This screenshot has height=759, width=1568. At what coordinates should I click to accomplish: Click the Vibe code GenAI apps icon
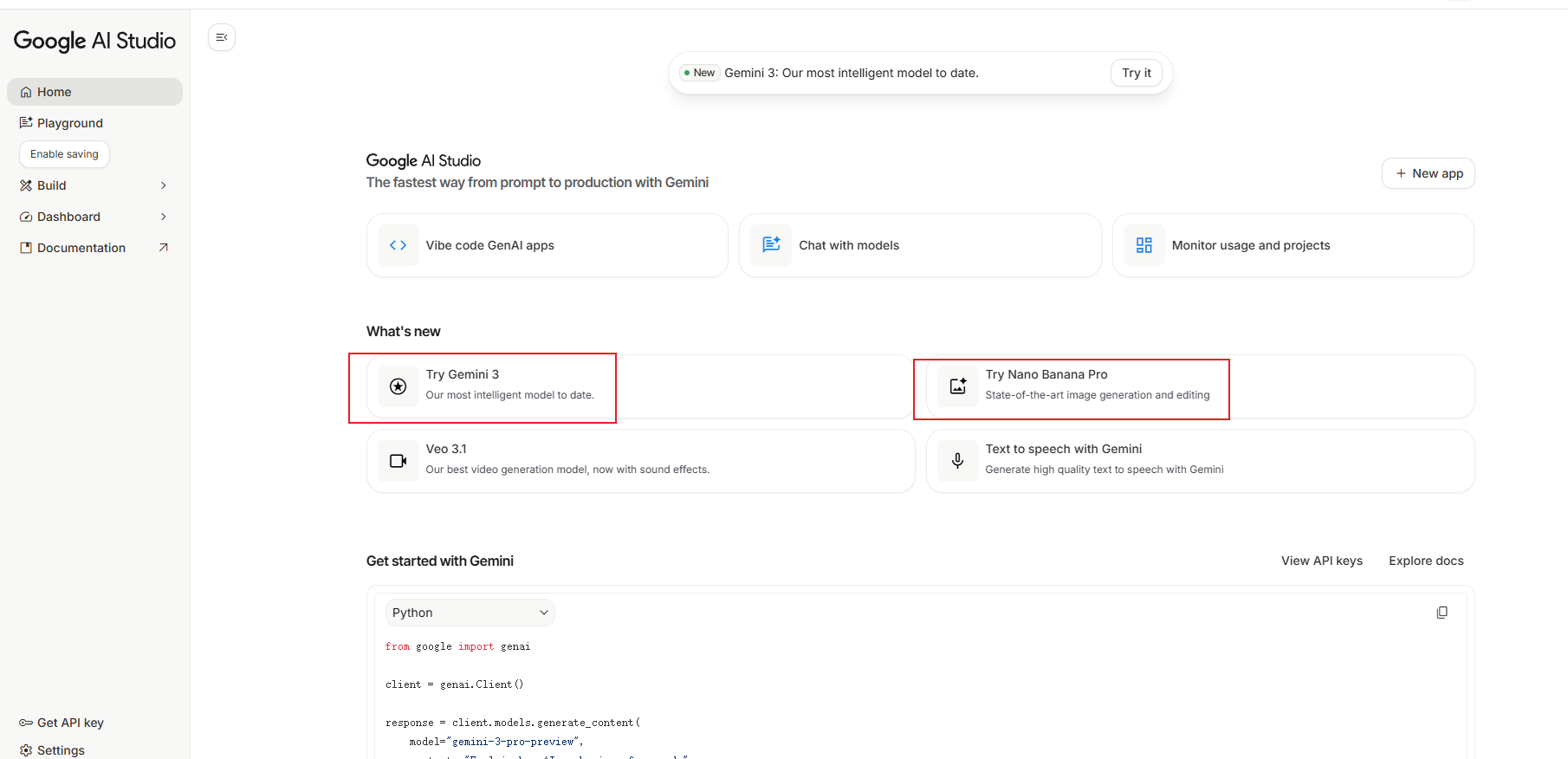[398, 245]
